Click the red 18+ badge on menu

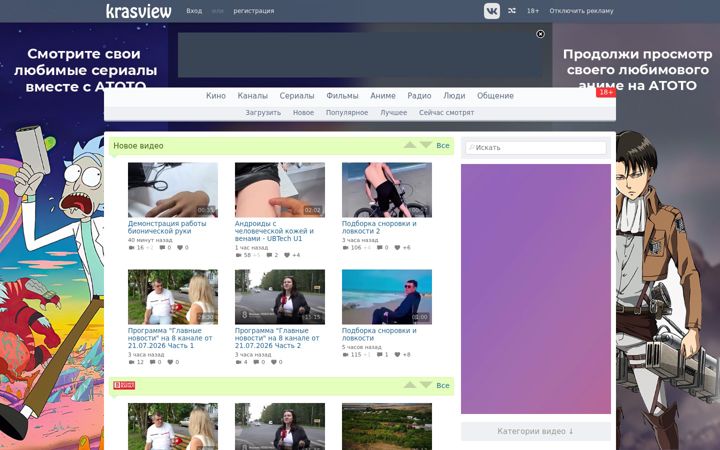point(606,92)
